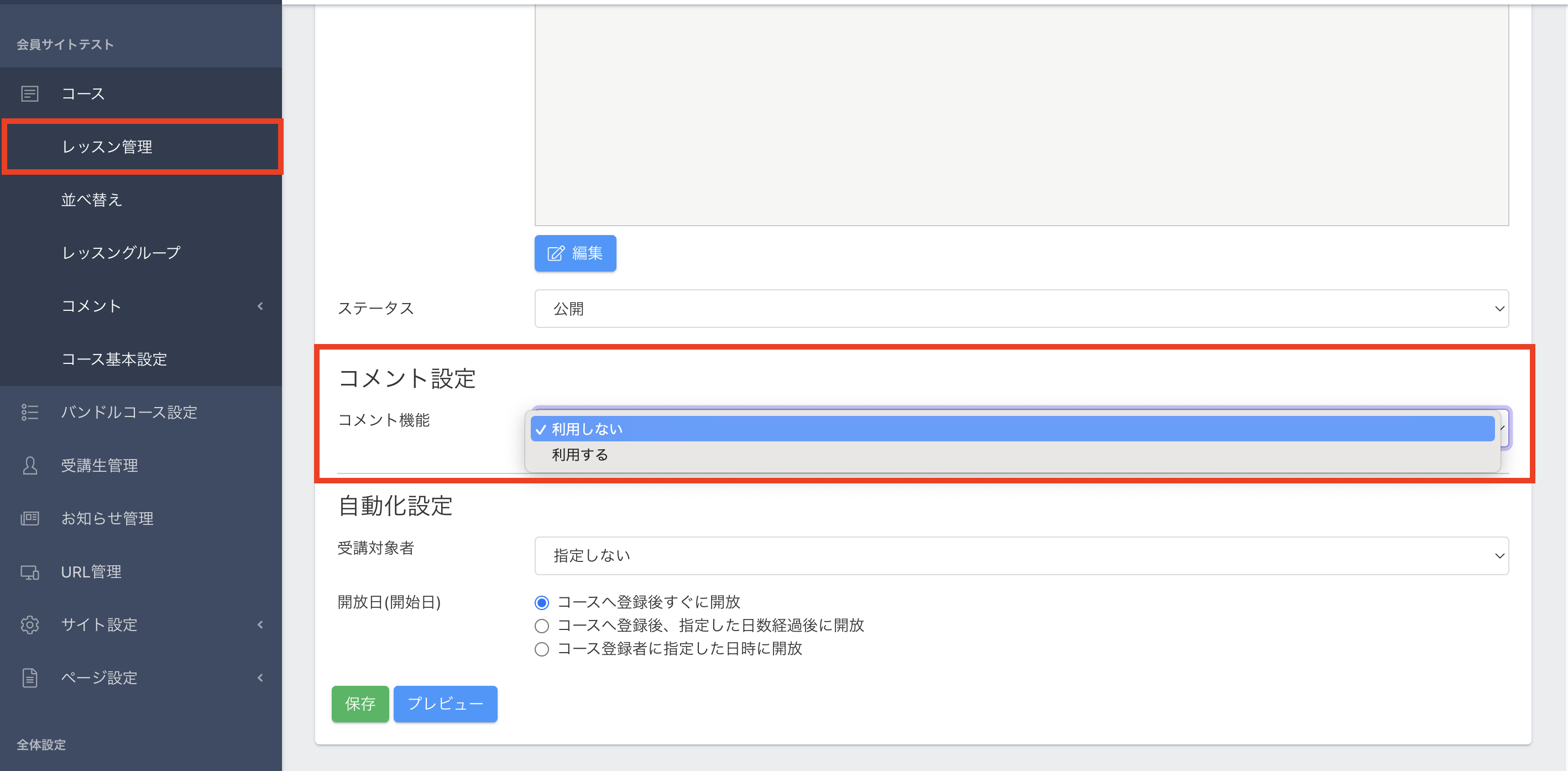Select コースへ登録後すぐに開放 radio option
Viewport: 1568px width, 771px height.
(x=541, y=603)
